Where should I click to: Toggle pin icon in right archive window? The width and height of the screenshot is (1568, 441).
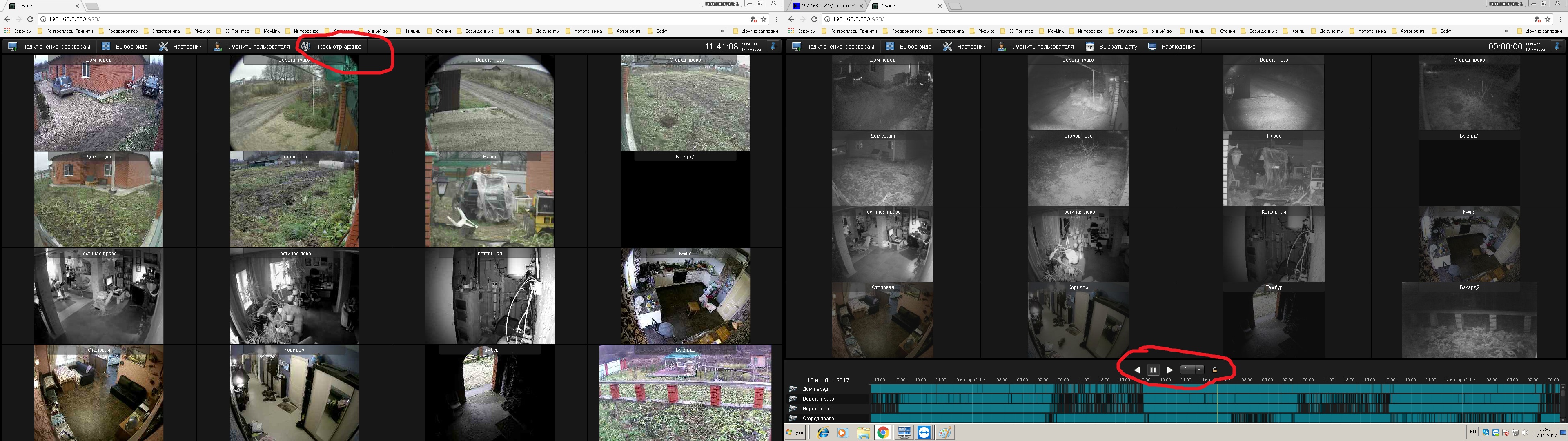1557,46
